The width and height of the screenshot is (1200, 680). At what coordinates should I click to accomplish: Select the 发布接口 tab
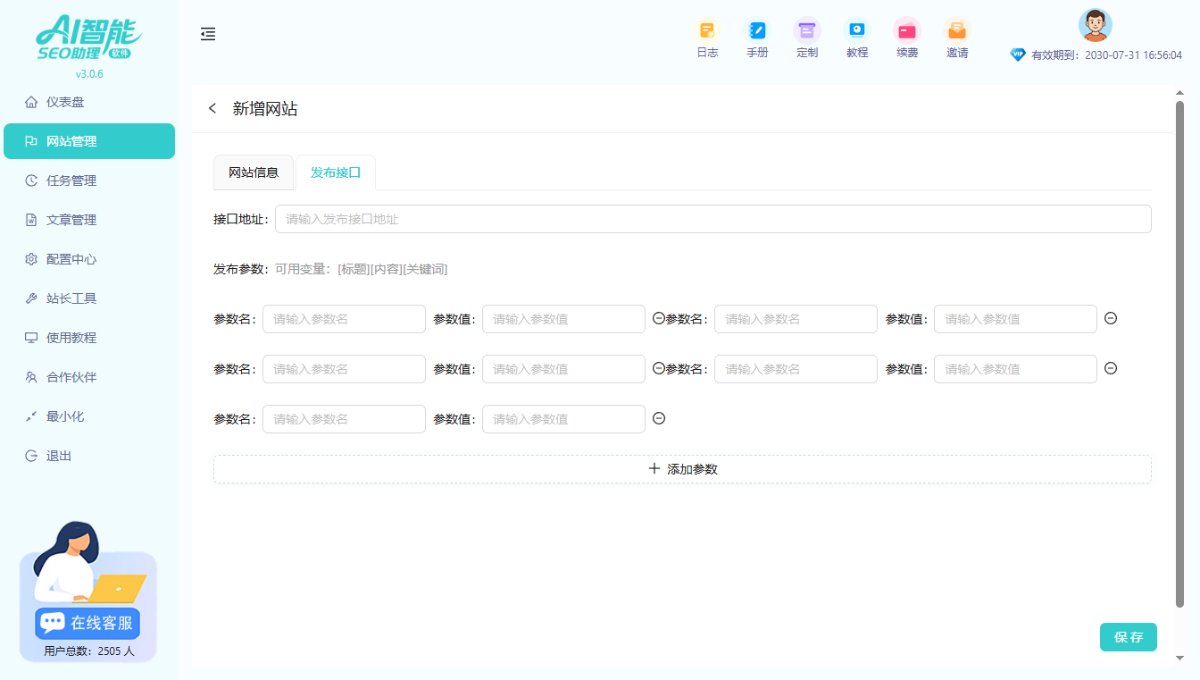point(335,173)
